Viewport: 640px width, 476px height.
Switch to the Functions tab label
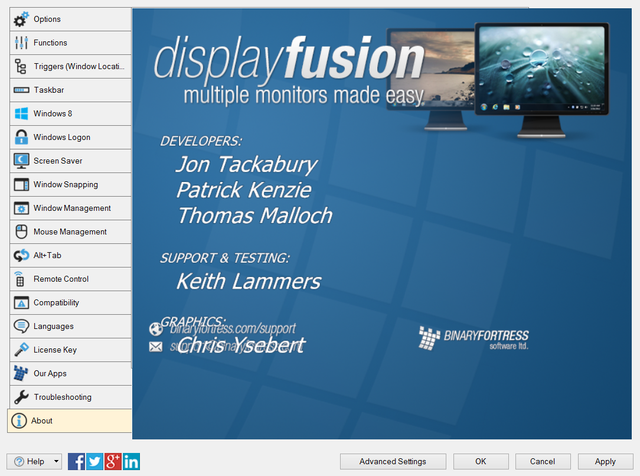[50, 42]
